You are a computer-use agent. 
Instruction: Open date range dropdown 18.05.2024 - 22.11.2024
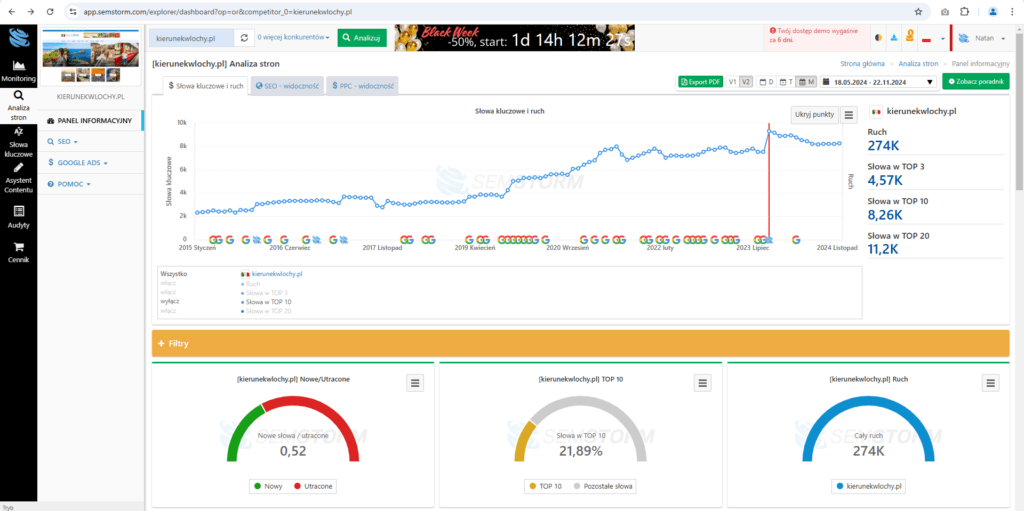click(879, 82)
